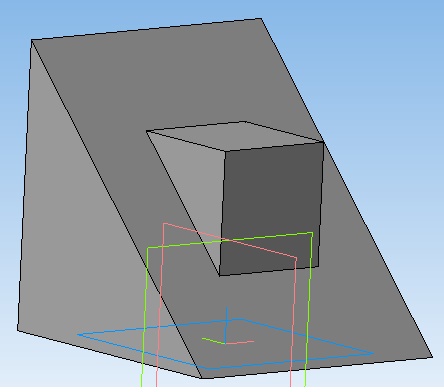Select cube's vertical edge between light and dark faces
This screenshot has height=392, width=444.
click(x=222, y=213)
